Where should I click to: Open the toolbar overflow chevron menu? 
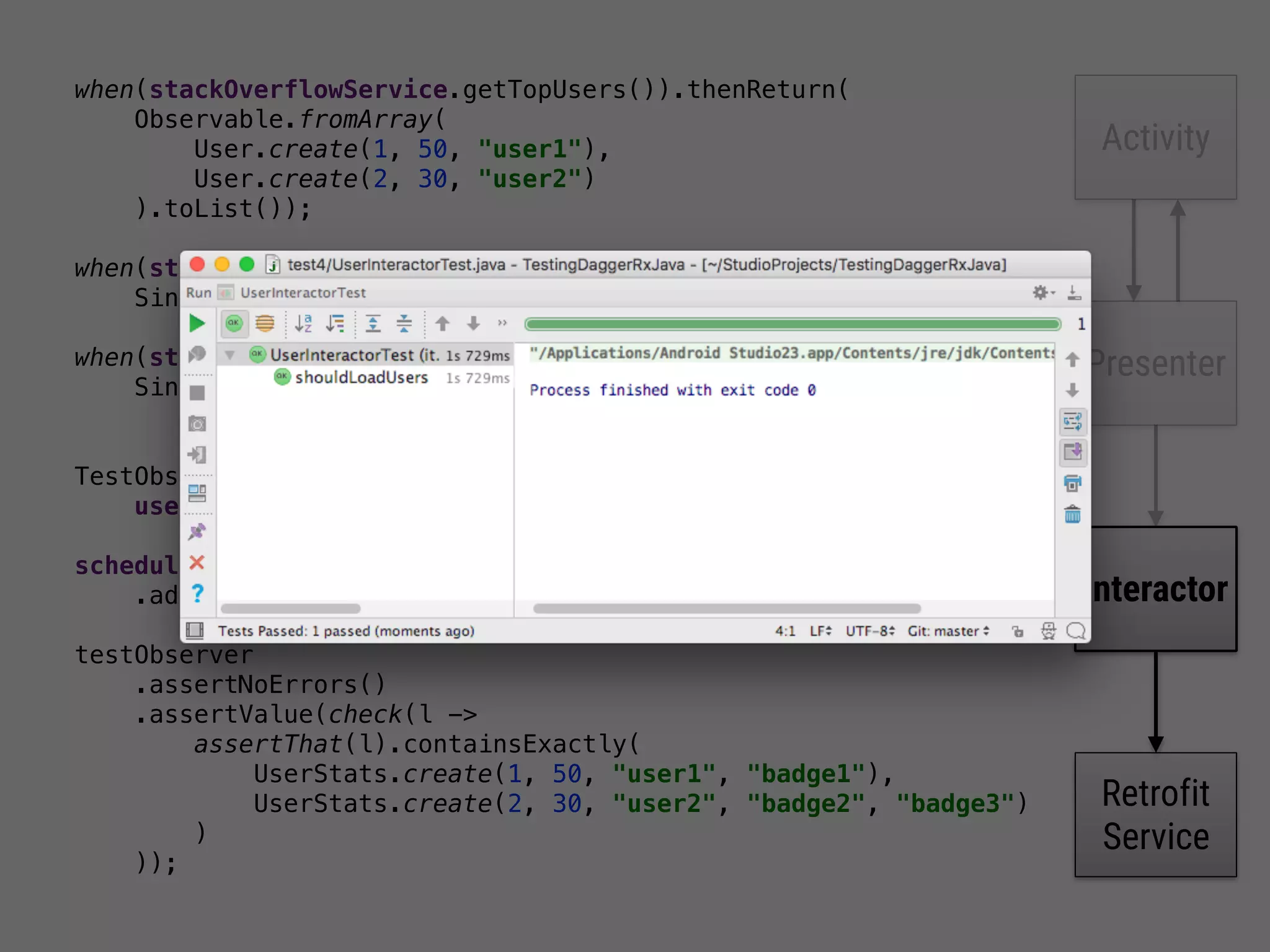[x=502, y=323]
